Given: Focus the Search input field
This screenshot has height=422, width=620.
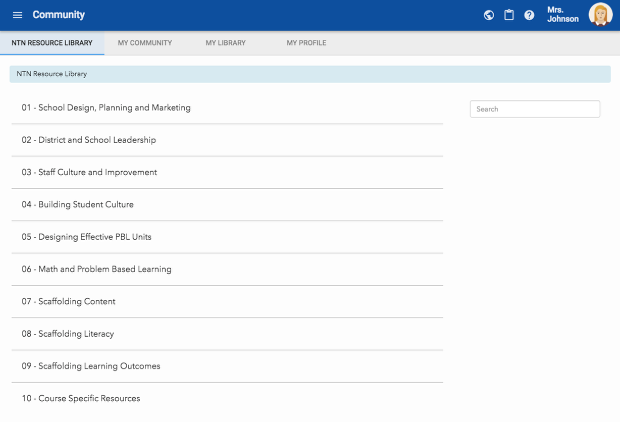Looking at the screenshot, I should [535, 109].
